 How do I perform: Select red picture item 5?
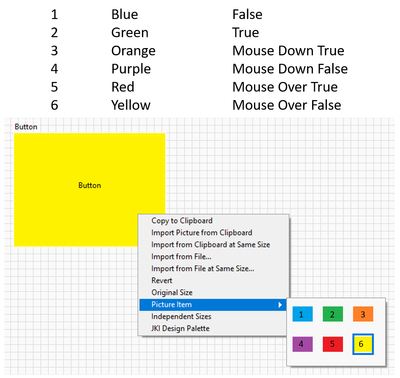click(x=332, y=344)
